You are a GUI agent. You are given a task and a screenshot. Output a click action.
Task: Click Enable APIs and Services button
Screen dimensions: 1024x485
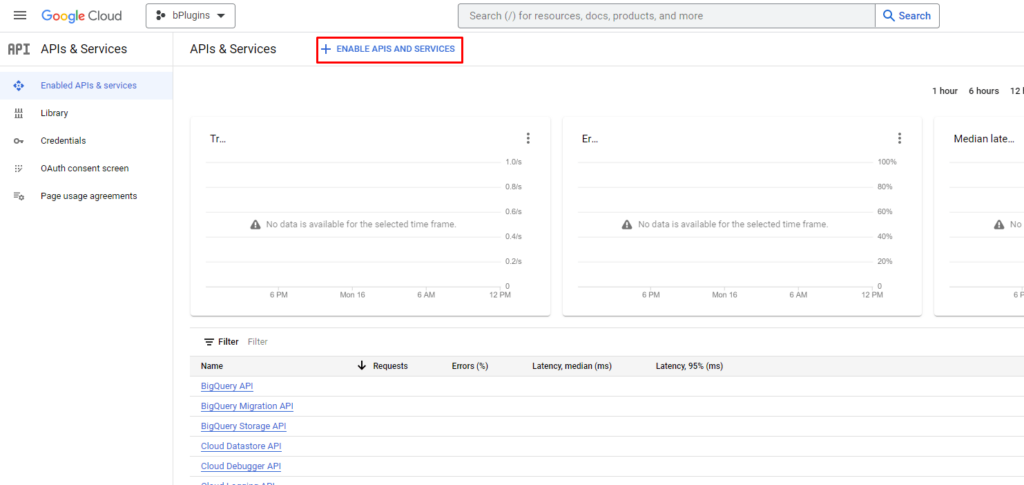pyautogui.click(x=390, y=49)
